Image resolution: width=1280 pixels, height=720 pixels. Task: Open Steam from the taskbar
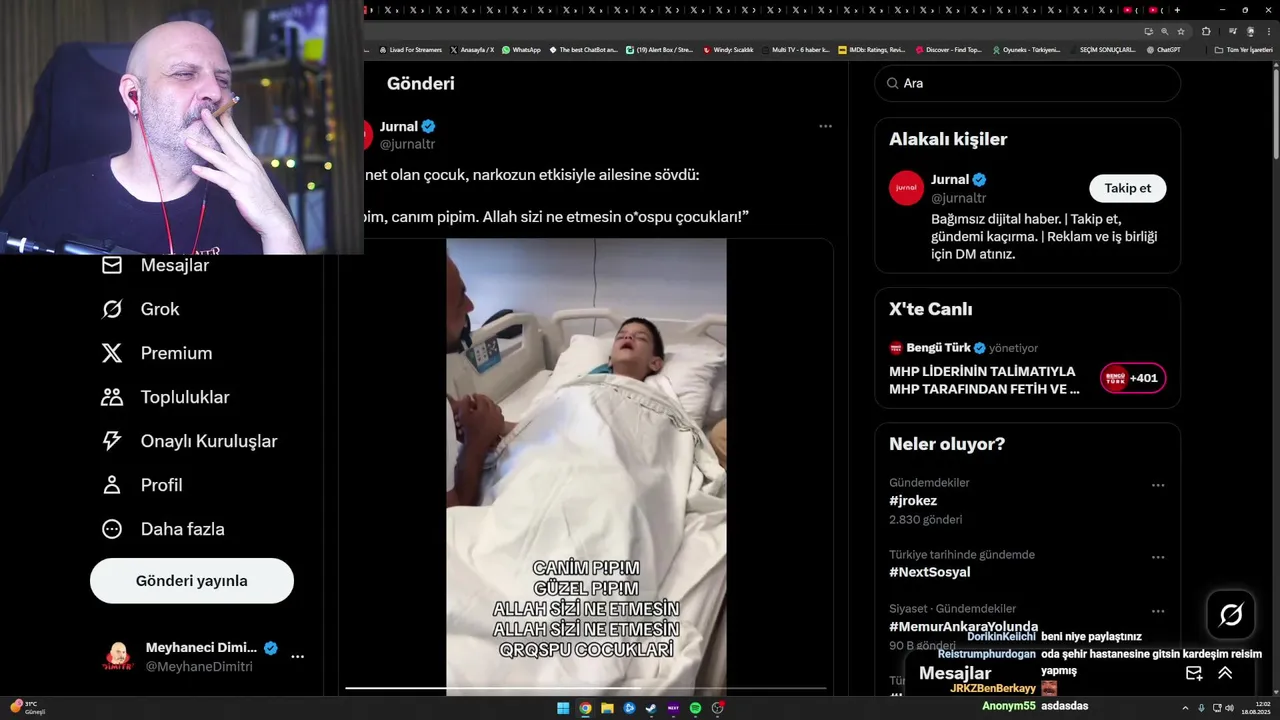(x=651, y=708)
